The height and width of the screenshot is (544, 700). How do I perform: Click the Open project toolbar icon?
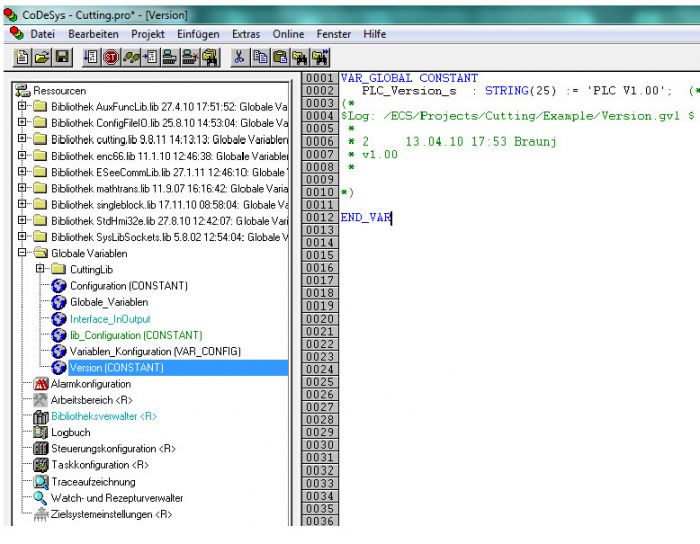pos(42,58)
